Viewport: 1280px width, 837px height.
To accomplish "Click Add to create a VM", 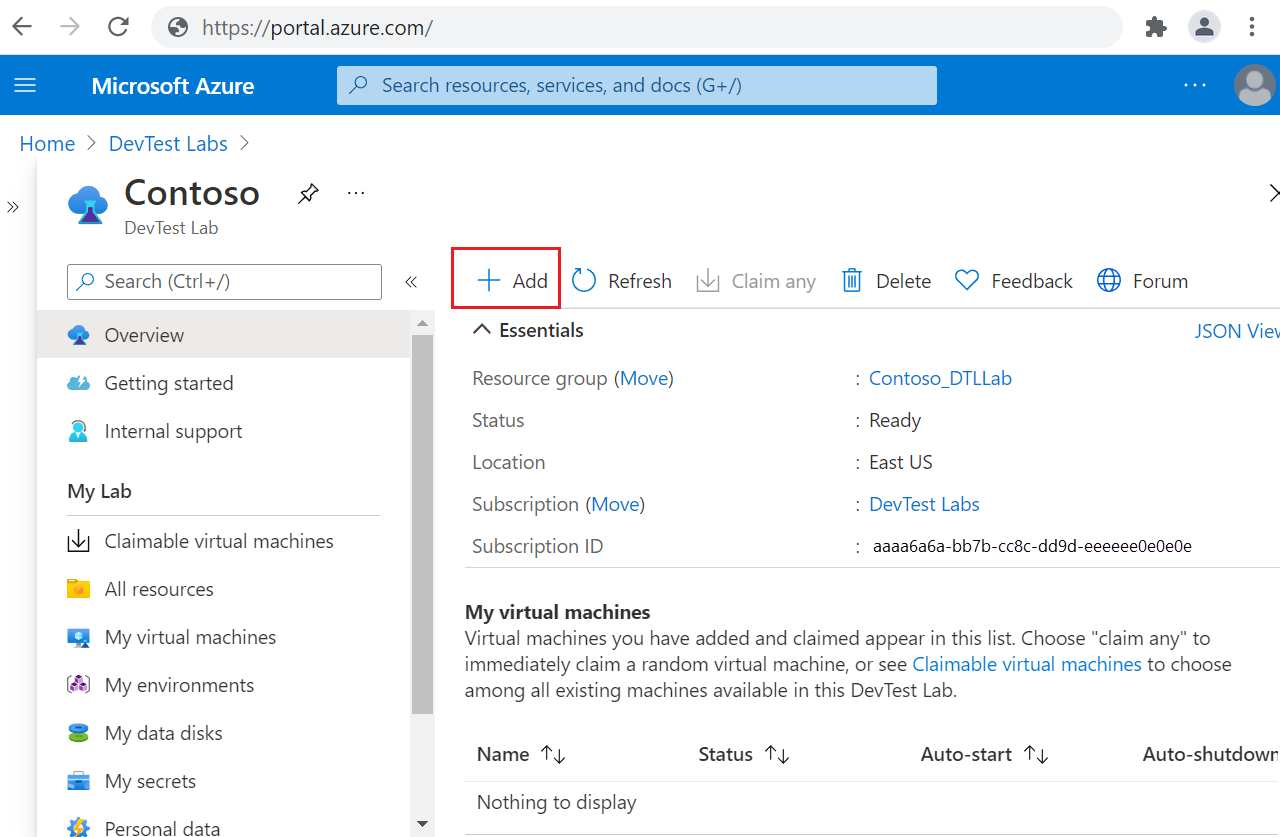I will click(511, 281).
